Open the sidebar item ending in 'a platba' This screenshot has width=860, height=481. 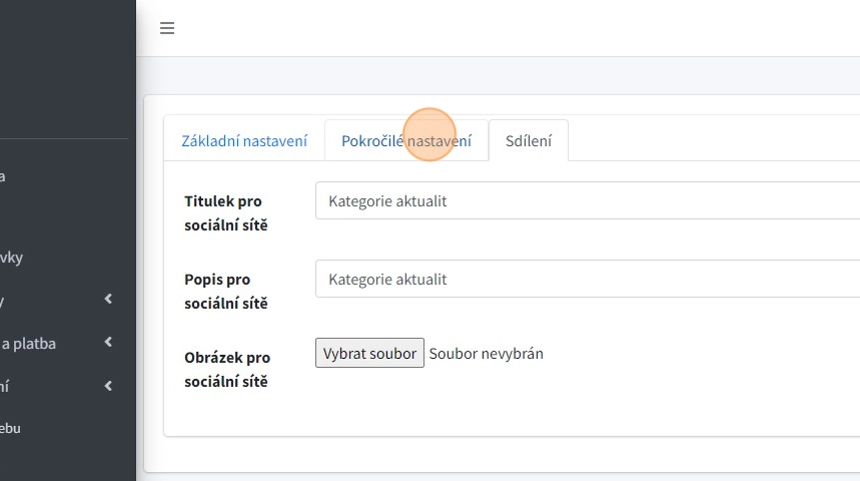click(x=28, y=343)
